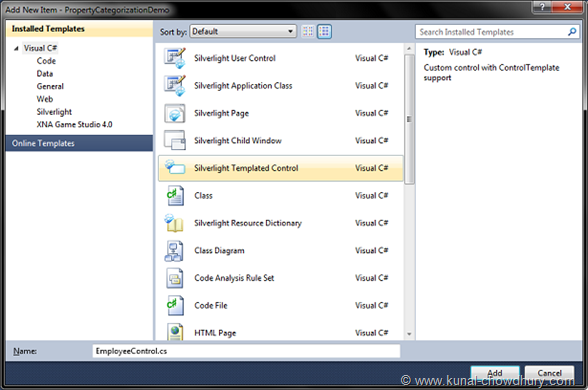588x390 pixels.
Task: Select the Code File label
Action: coord(211,305)
